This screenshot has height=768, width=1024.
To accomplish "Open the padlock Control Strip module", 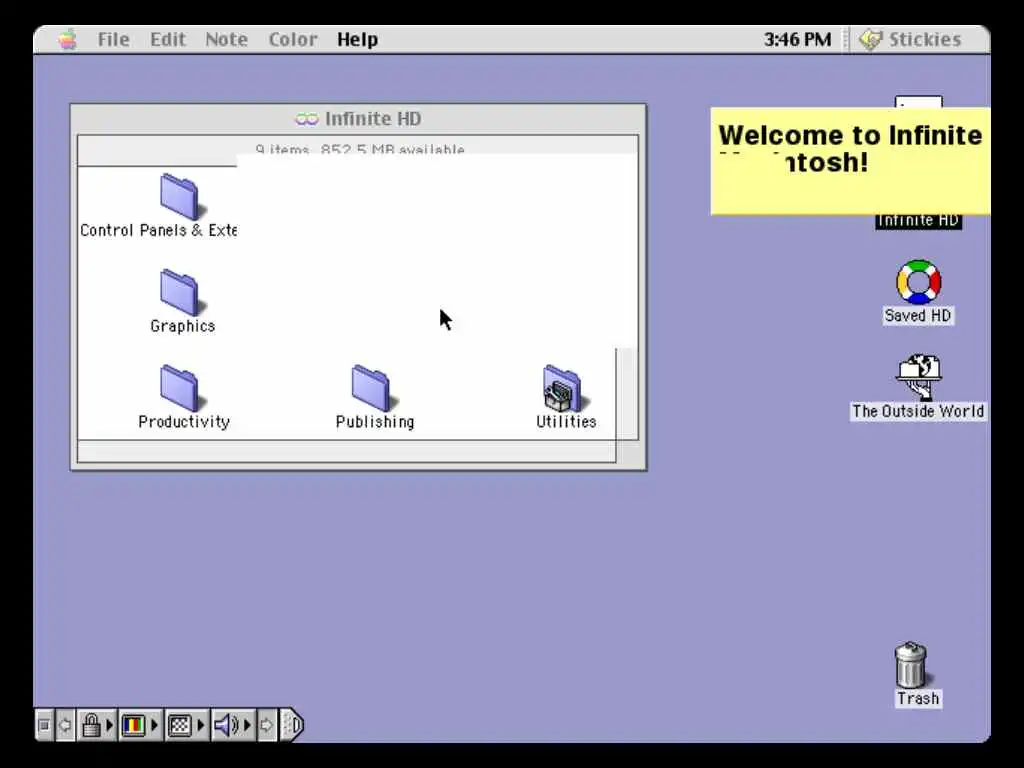I will click(x=97, y=725).
